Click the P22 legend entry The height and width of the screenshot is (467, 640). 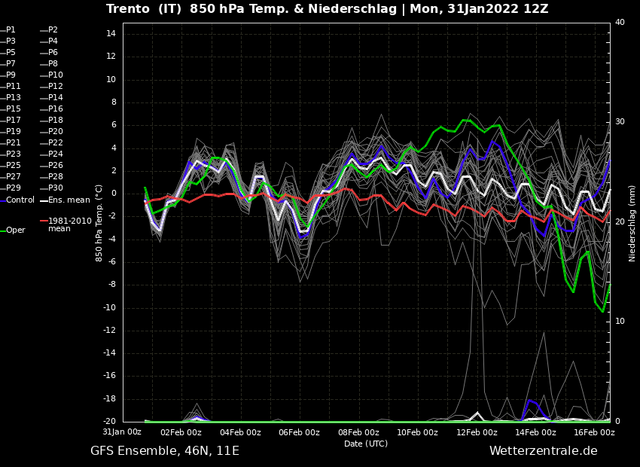click(x=52, y=143)
